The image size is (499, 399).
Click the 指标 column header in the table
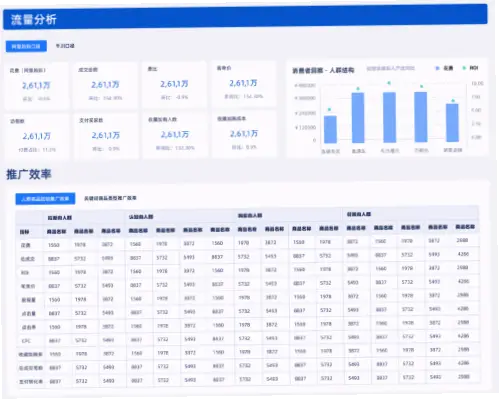[24, 232]
